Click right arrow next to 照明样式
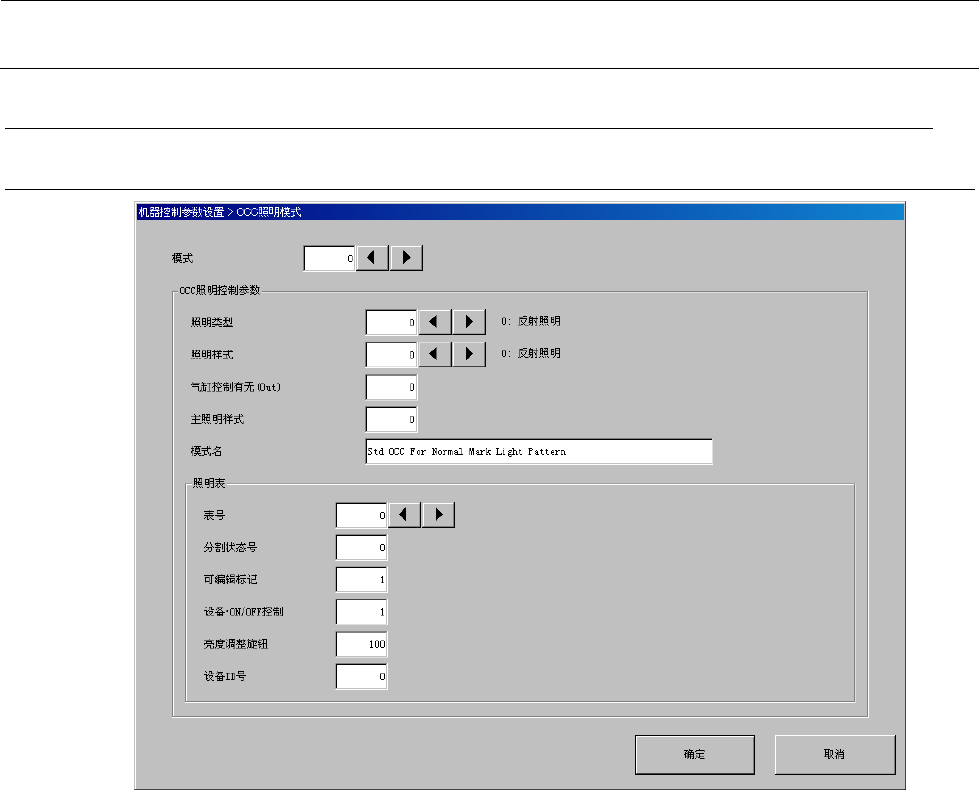This screenshot has height=790, width=979. click(469, 354)
